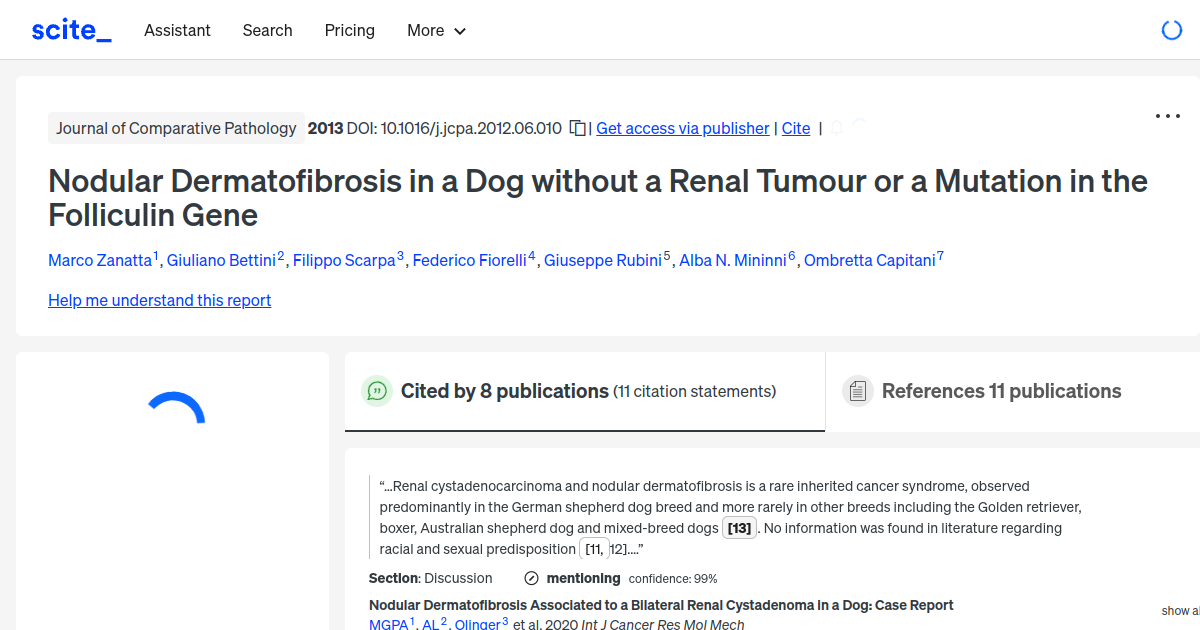Viewport: 1200px width, 630px height.
Task: Click the green quote icon beside Cited by
Action: [x=377, y=391]
